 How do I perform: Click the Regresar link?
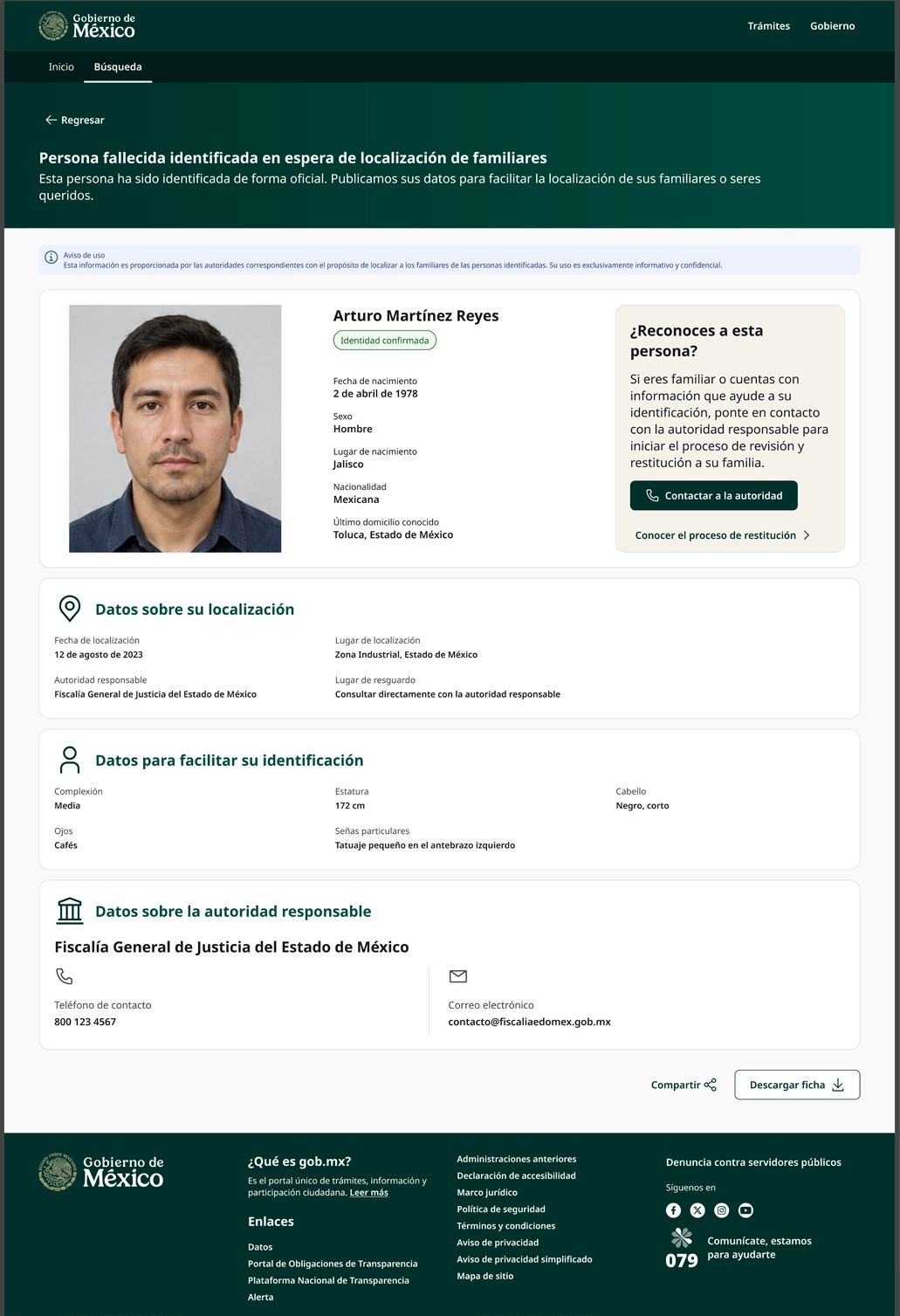(x=75, y=120)
